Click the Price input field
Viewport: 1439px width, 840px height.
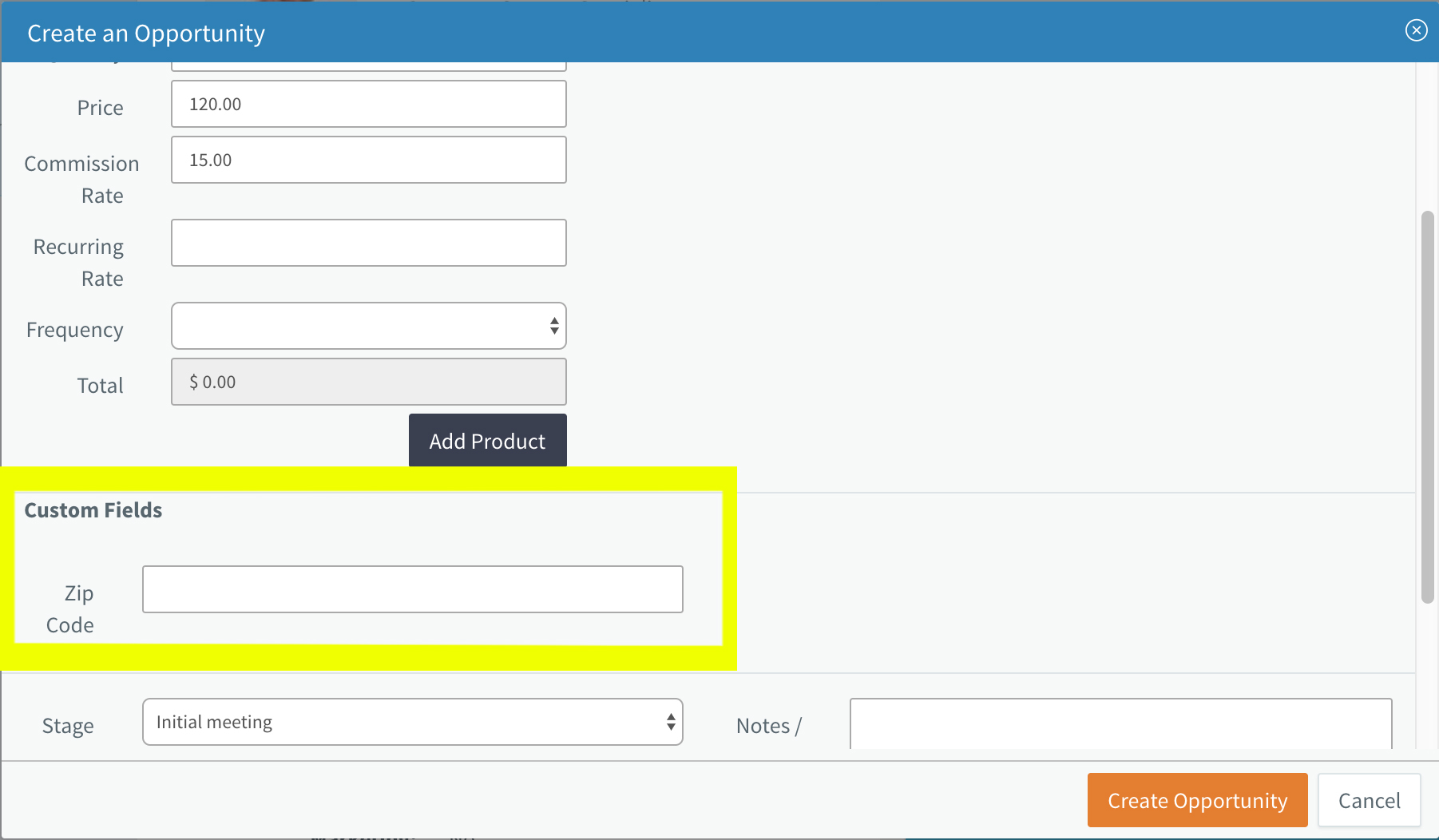[x=369, y=104]
